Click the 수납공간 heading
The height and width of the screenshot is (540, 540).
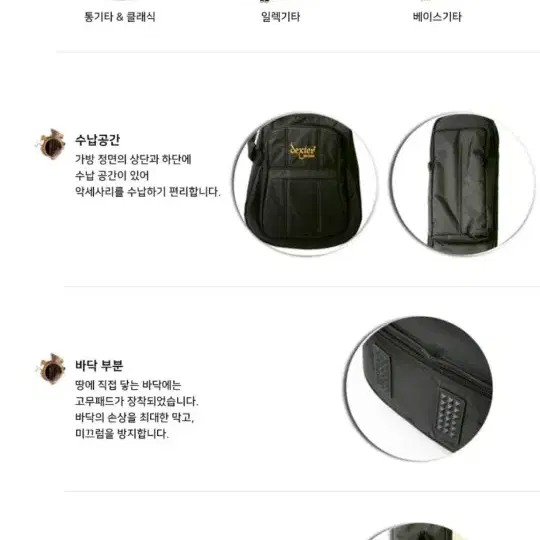coord(97,140)
